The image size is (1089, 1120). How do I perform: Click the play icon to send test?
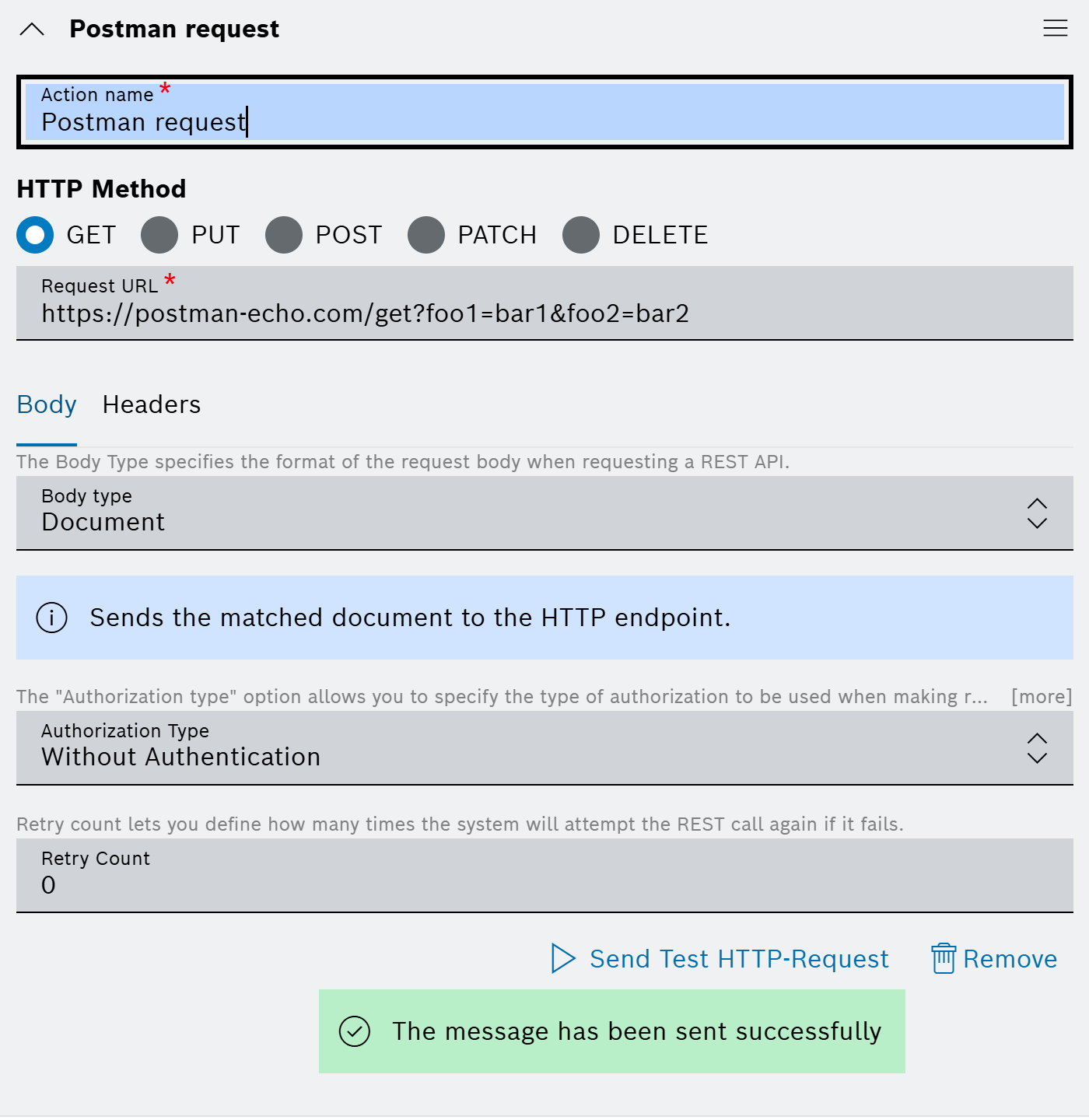[562, 958]
